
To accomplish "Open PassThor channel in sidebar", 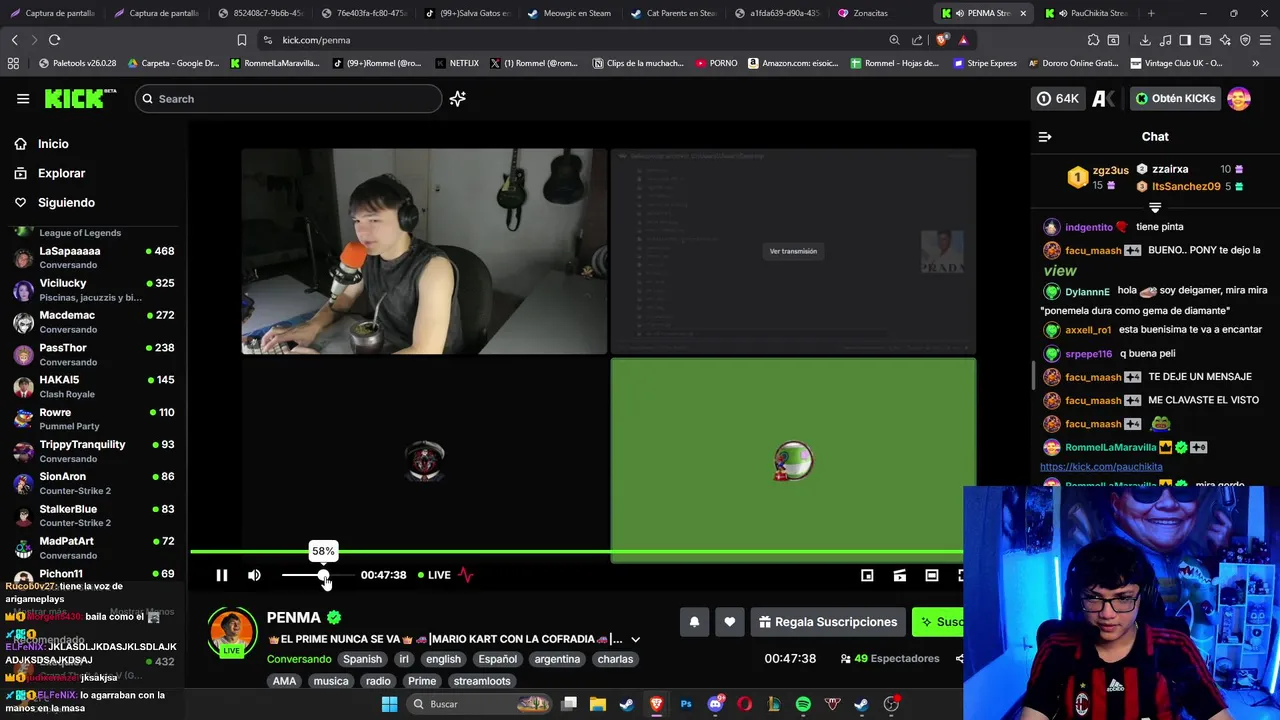I will tap(93, 354).
